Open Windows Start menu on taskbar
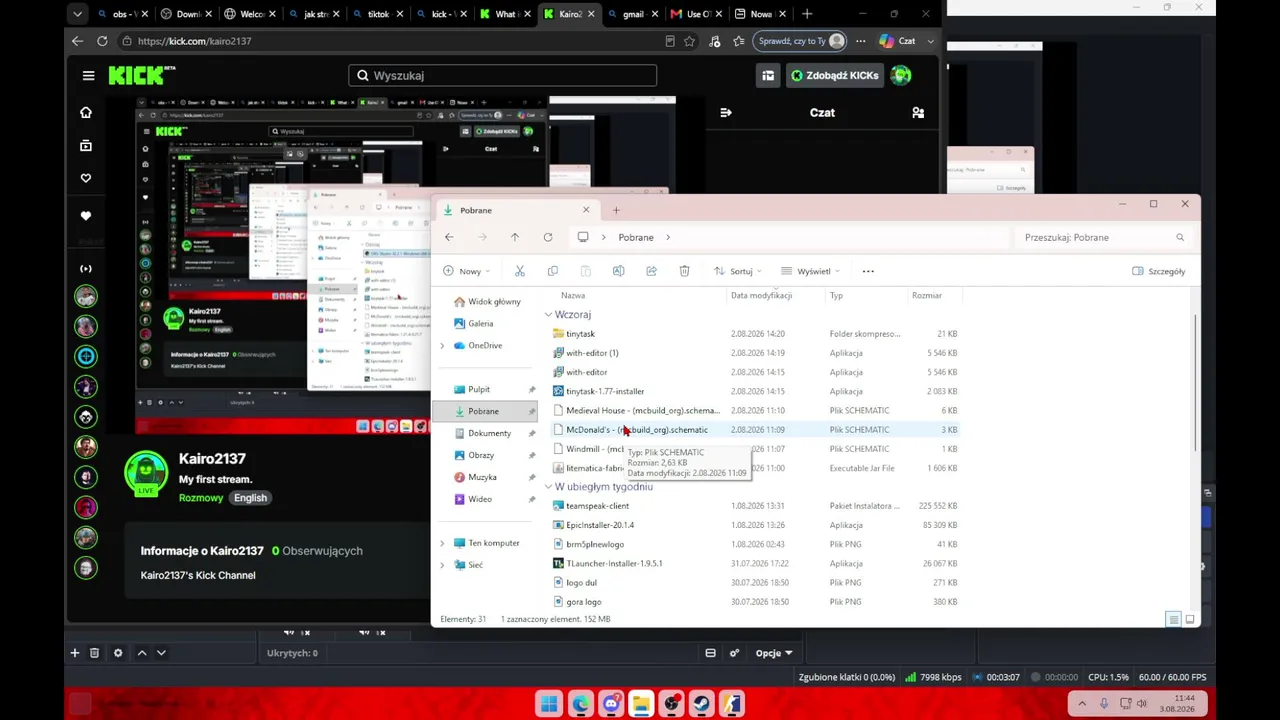This screenshot has height=720, width=1280. (x=550, y=704)
